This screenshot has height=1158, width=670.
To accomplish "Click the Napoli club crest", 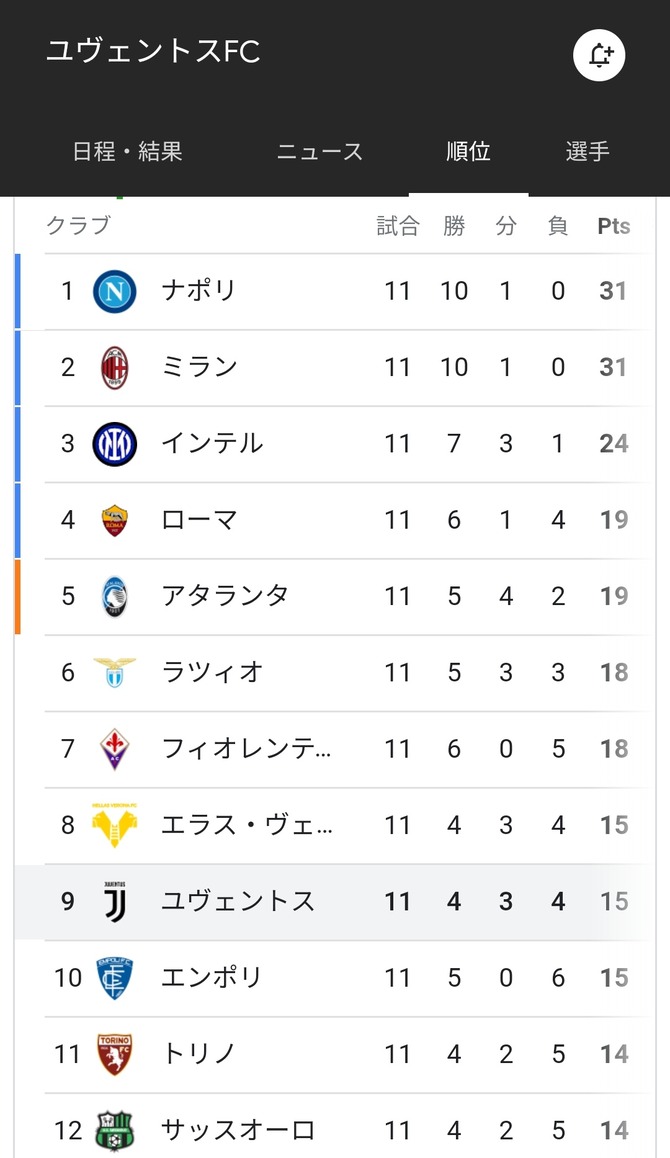I will coord(115,291).
